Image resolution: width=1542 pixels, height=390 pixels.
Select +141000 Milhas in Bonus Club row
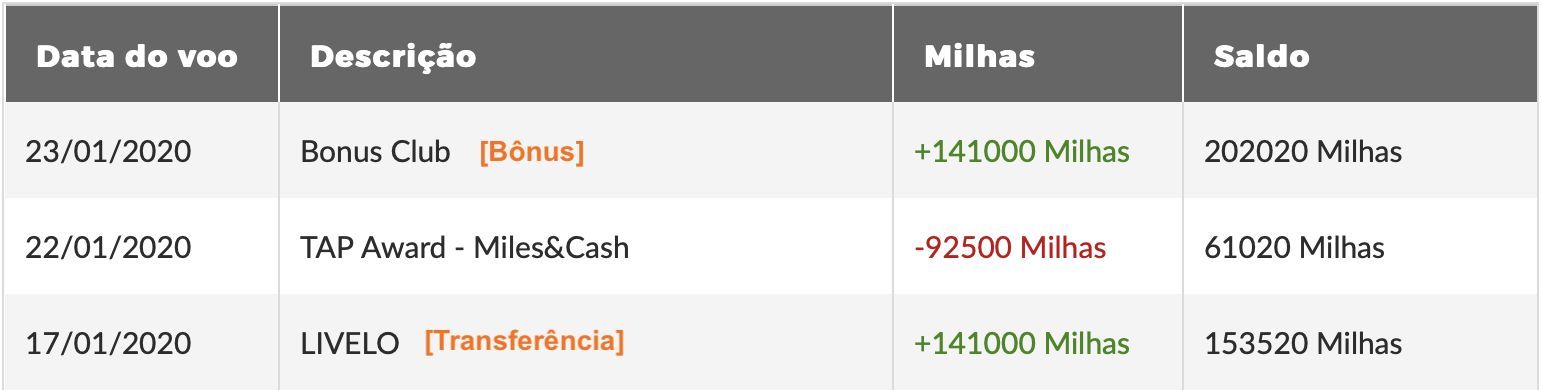[x=1022, y=152]
